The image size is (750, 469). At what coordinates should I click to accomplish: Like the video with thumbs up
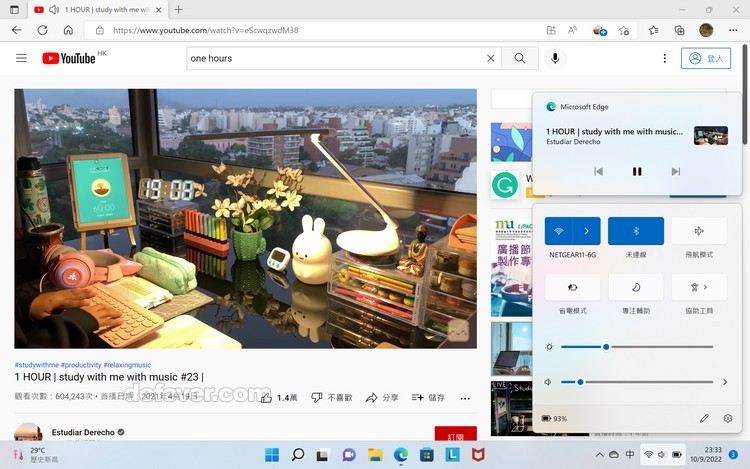coord(279,398)
